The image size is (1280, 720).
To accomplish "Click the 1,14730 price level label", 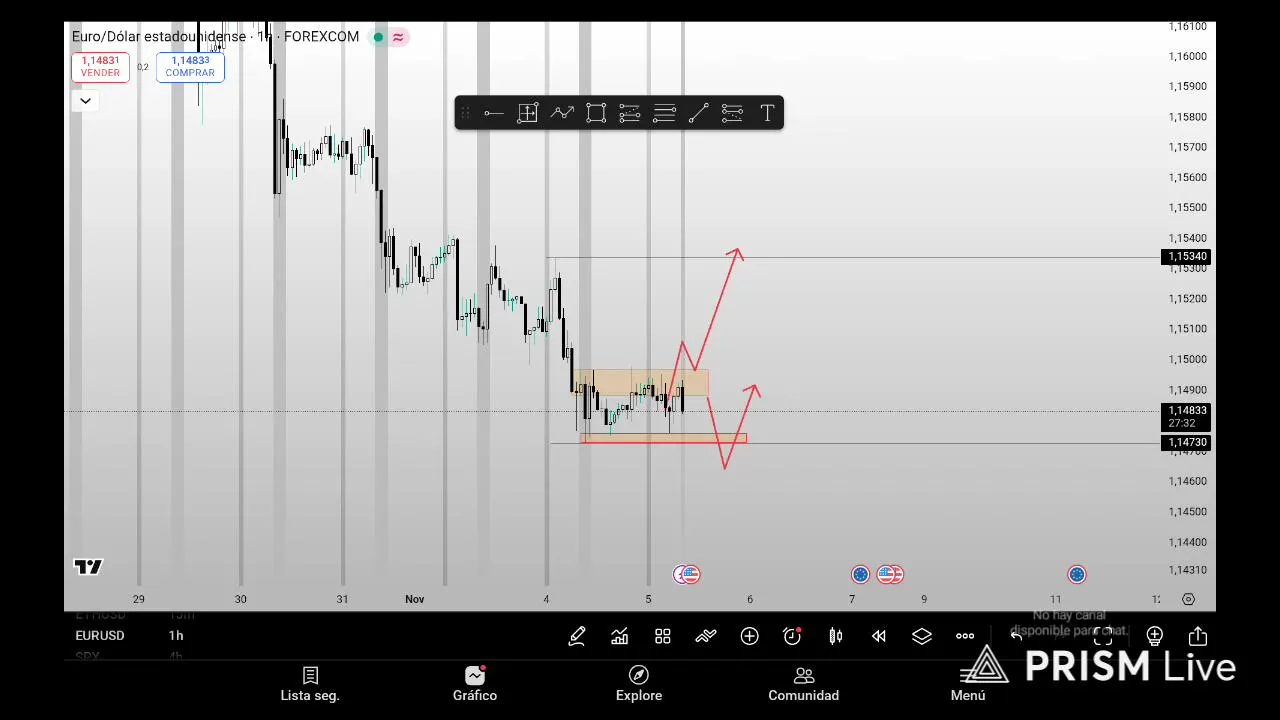I will (1188, 443).
